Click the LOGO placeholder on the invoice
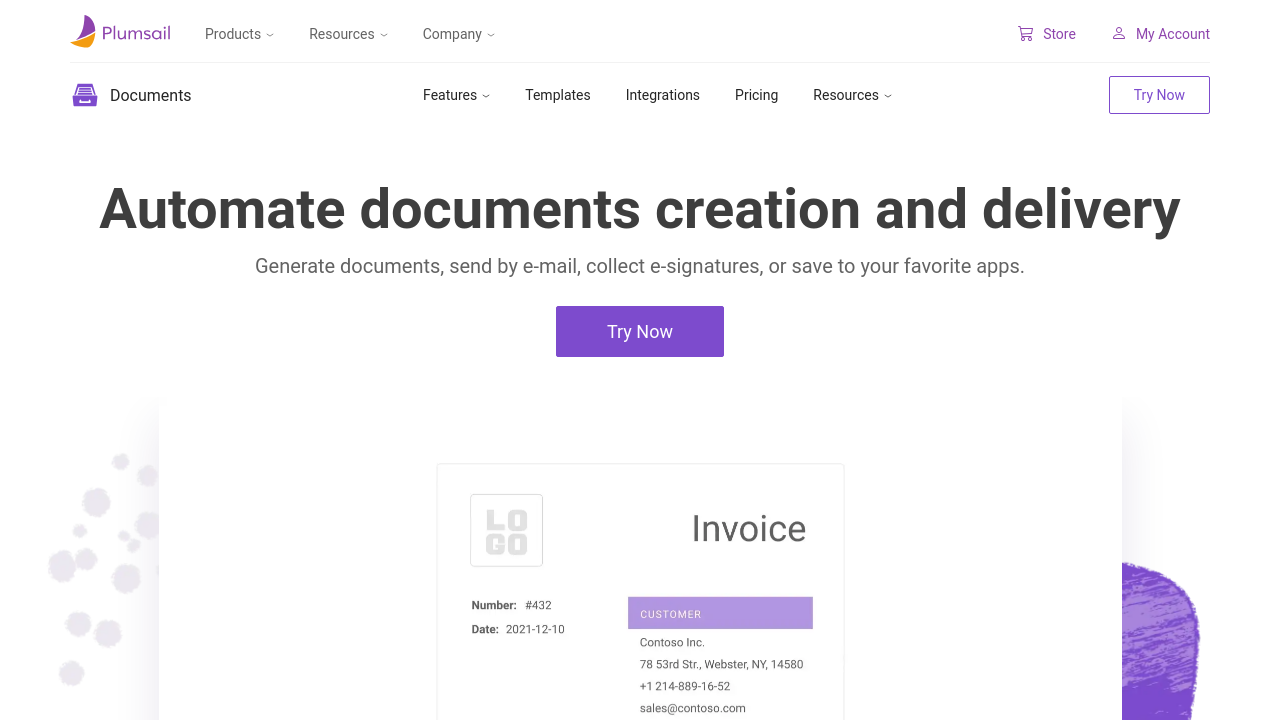Viewport: 1280px width, 720px height. tap(506, 530)
